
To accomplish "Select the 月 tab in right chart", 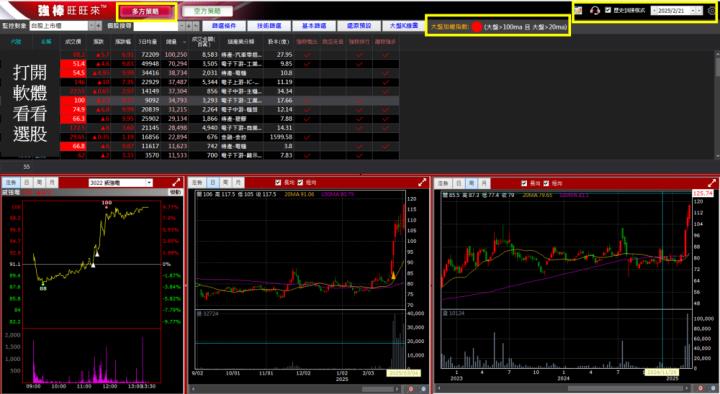I will tap(484, 183).
